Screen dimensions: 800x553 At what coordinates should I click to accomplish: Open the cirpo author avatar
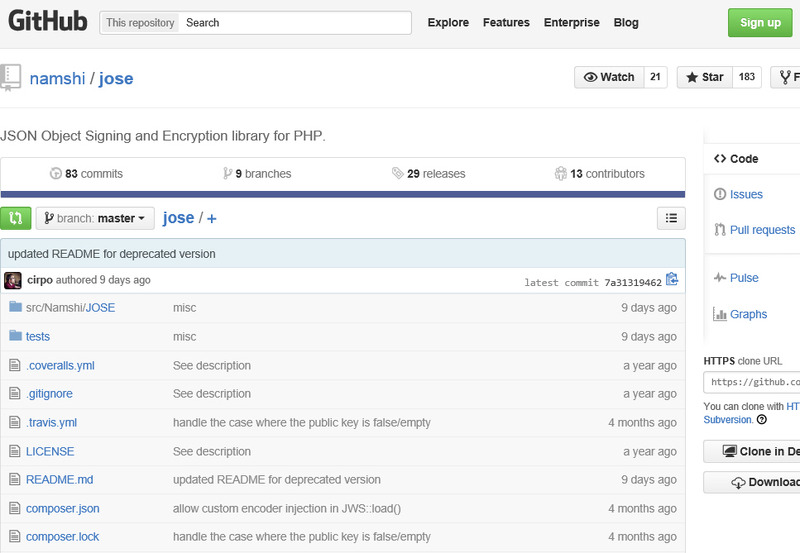[13, 280]
